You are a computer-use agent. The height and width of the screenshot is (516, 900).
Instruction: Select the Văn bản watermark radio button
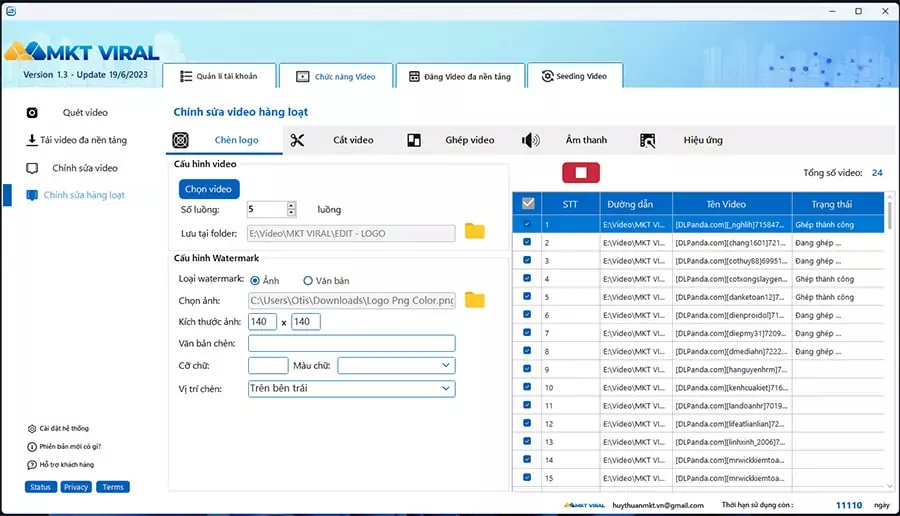[x=308, y=281]
